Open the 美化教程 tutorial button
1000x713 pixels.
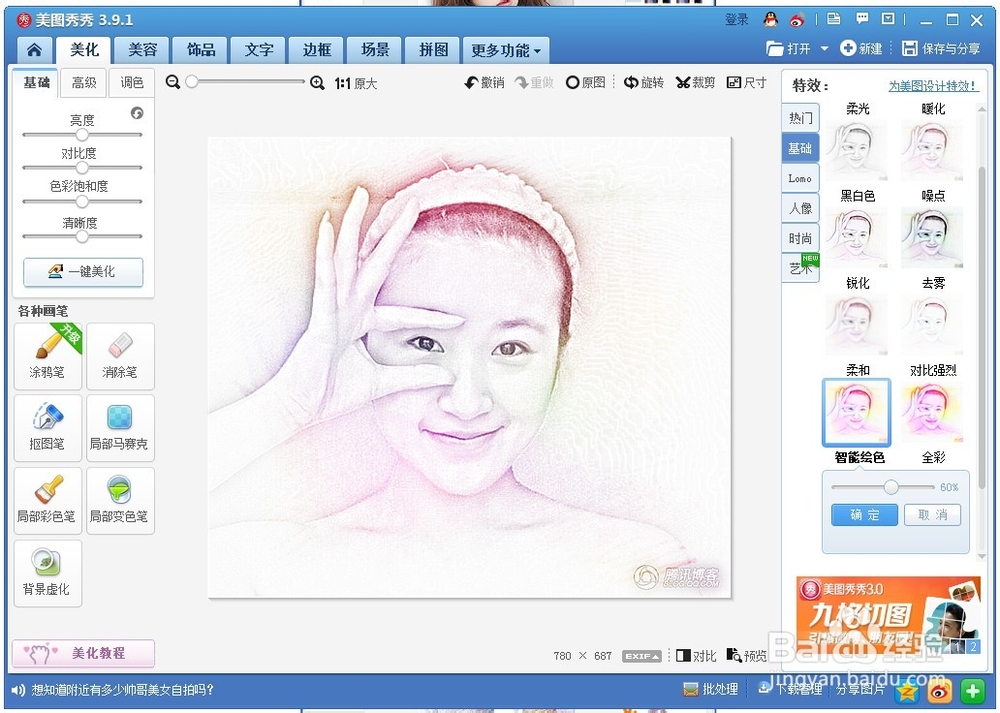[83, 653]
